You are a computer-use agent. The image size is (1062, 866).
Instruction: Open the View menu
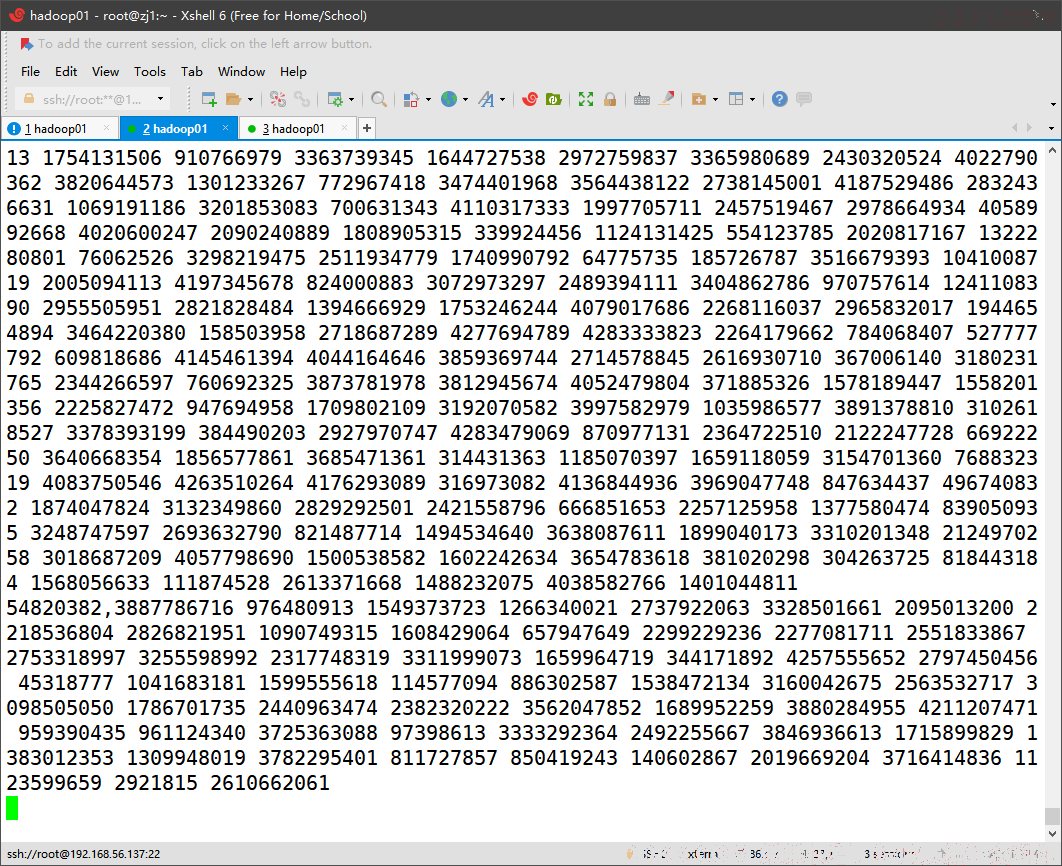(x=105, y=72)
